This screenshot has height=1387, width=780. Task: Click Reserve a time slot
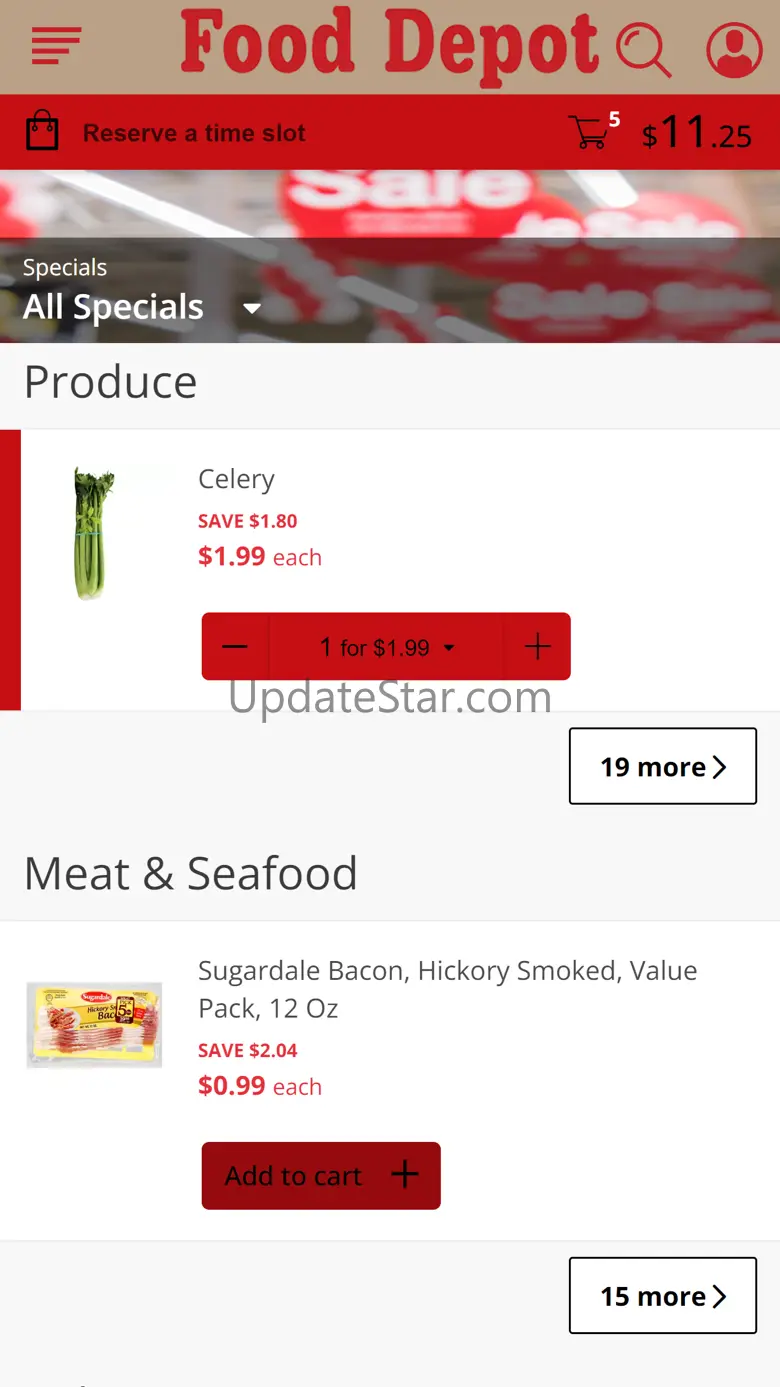194,133
